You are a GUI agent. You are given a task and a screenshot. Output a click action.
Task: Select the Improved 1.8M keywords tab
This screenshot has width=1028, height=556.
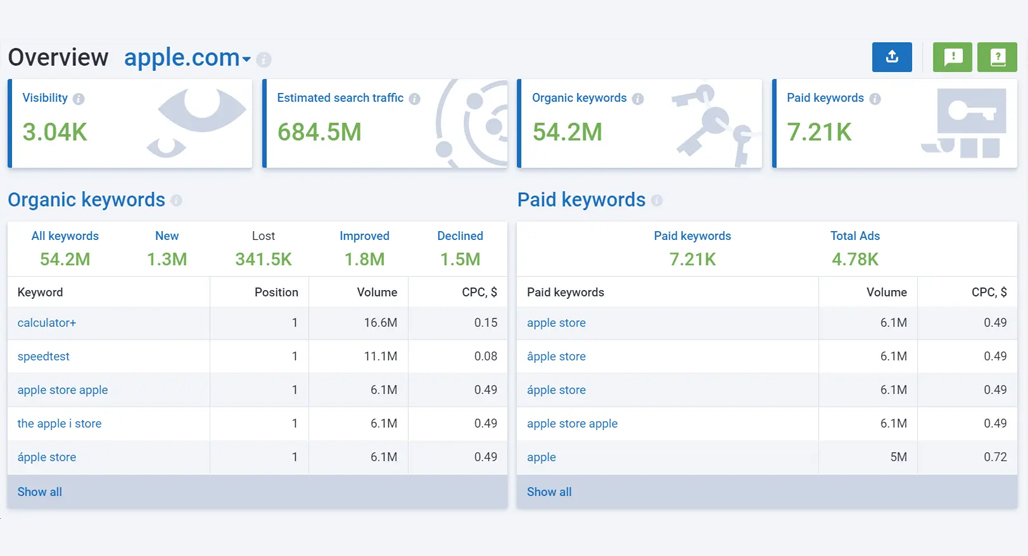[365, 248]
